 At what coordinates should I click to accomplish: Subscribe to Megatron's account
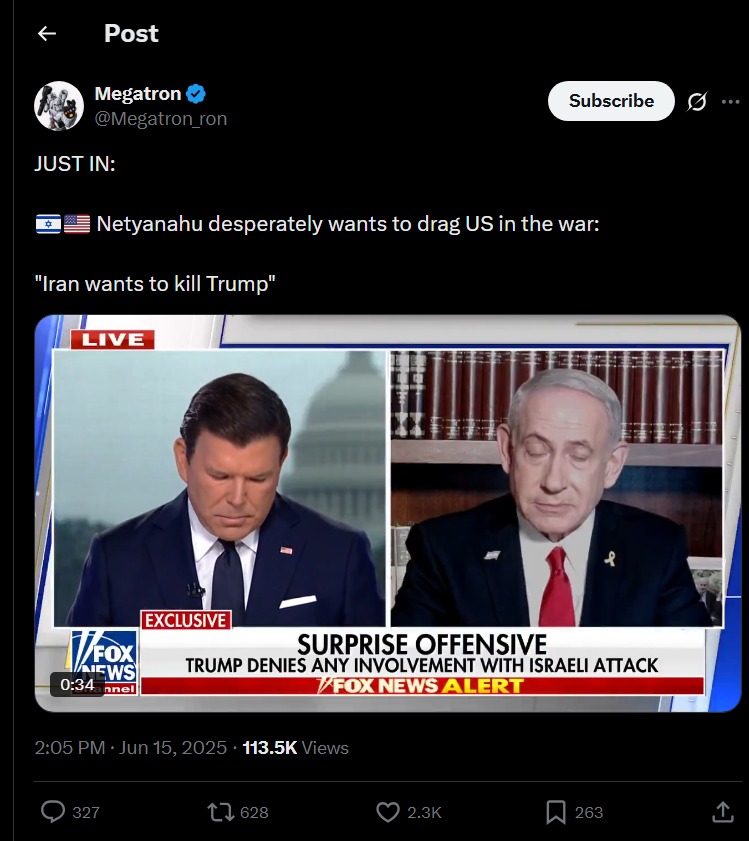tap(611, 101)
